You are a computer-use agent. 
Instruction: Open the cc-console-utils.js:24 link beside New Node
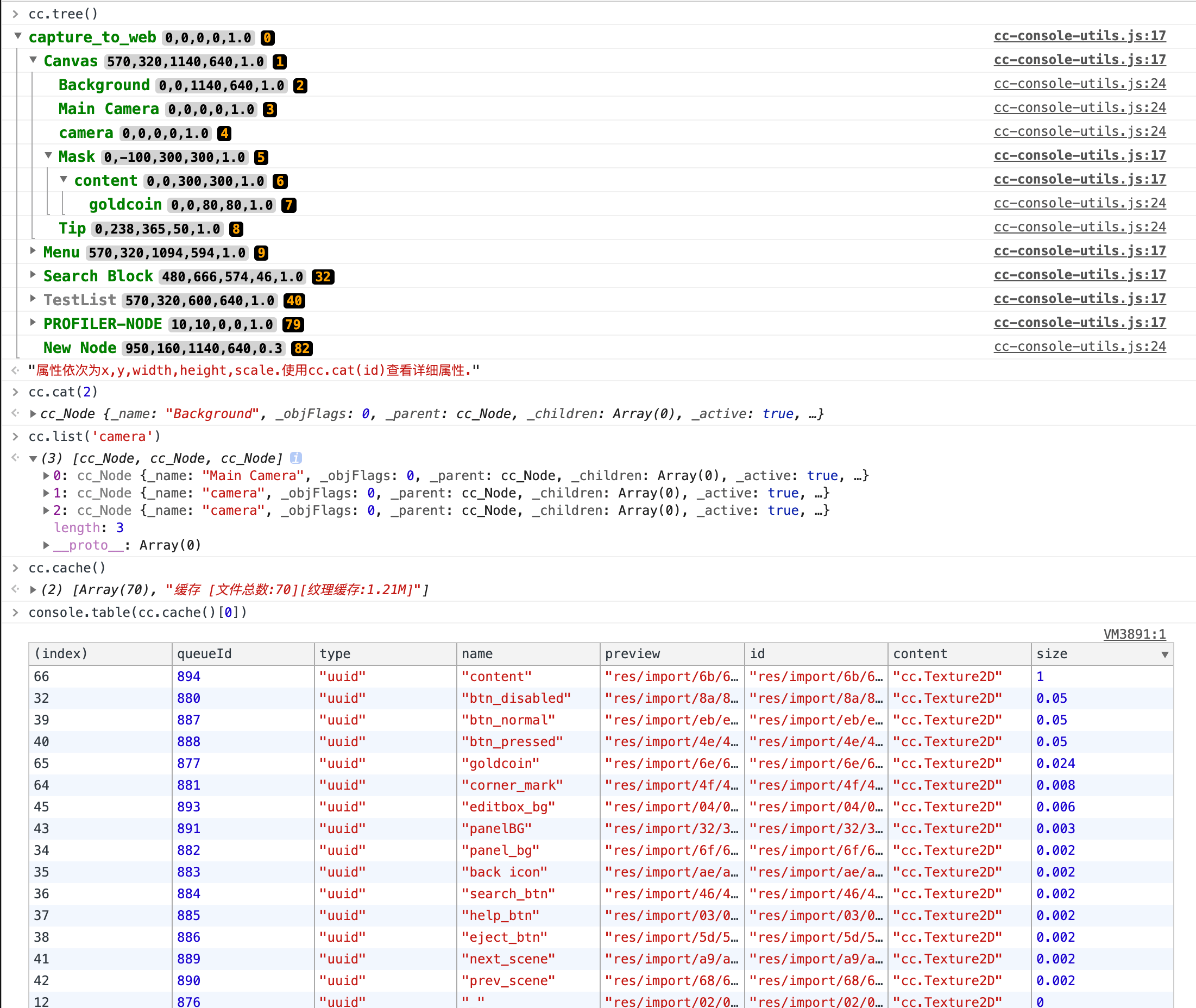click(1079, 346)
